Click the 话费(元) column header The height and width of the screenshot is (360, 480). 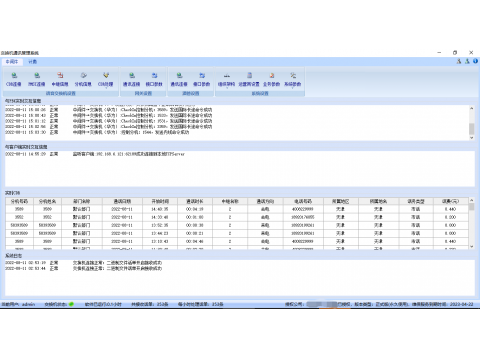(x=450, y=201)
